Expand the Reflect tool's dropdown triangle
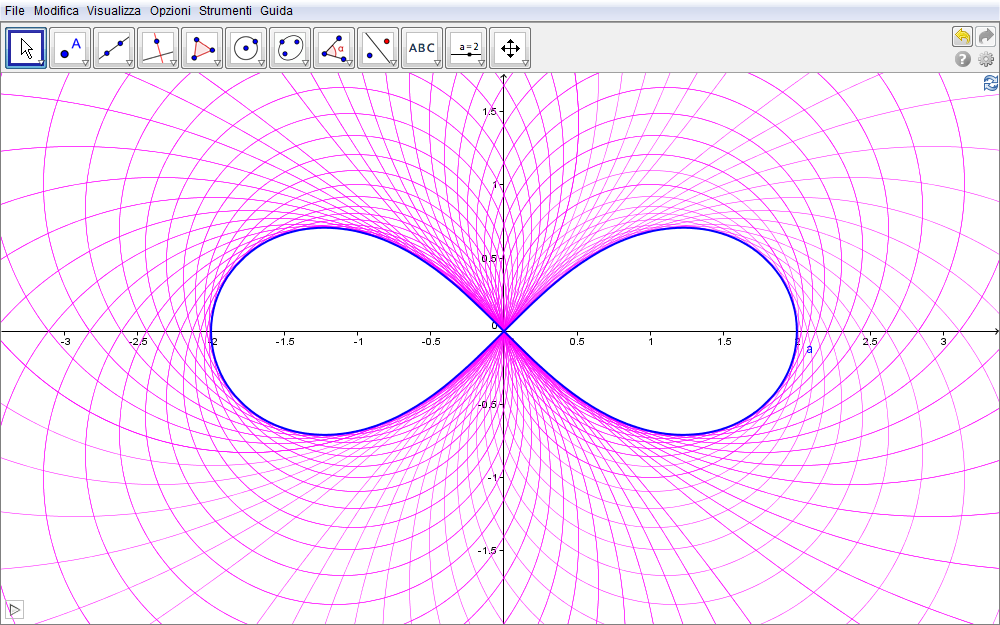This screenshot has width=1000, height=625. click(393, 63)
